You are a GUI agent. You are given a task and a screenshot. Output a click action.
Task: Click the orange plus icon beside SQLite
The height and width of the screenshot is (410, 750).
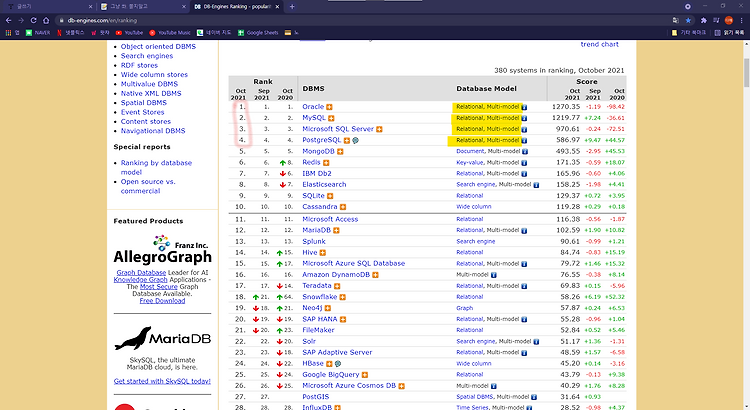pos(330,196)
